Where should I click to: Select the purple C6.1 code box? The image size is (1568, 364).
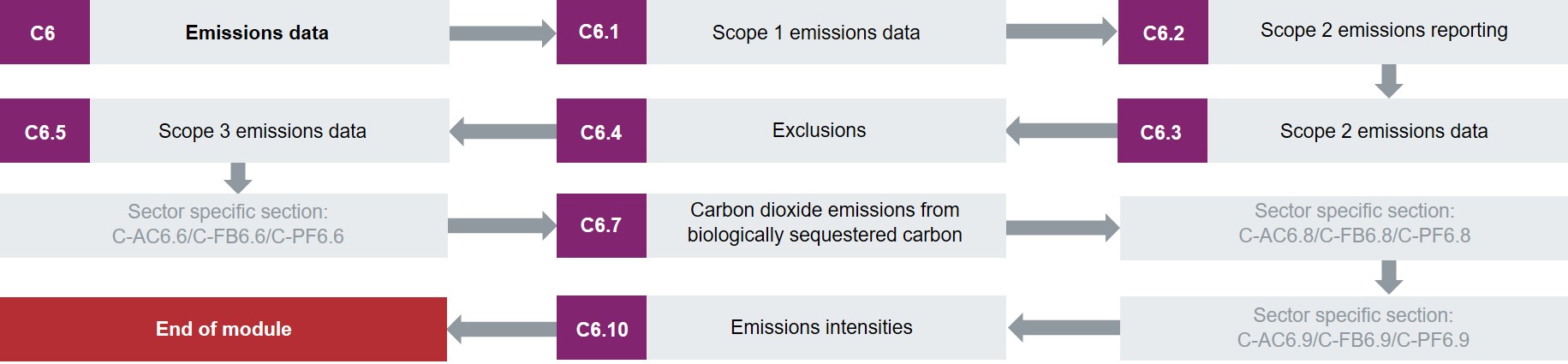601,32
